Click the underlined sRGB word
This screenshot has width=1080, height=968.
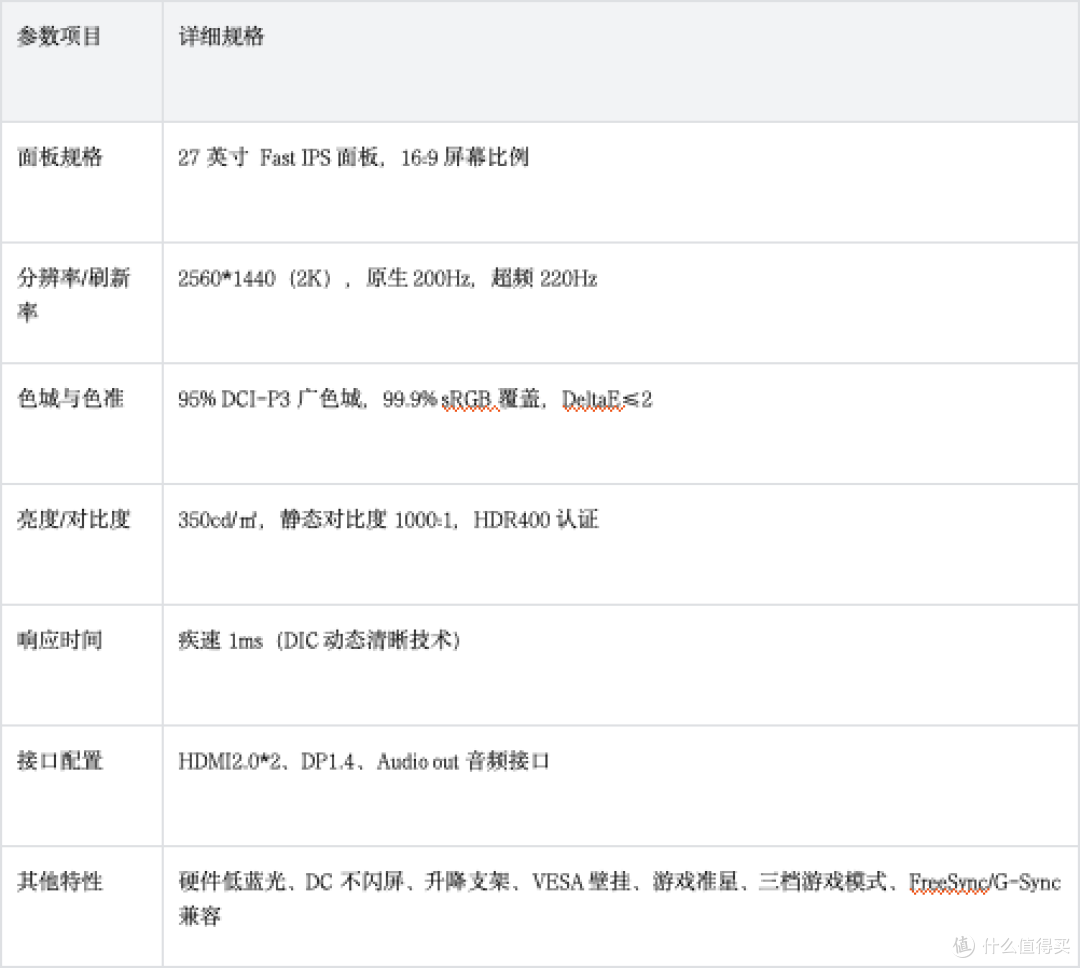(x=467, y=400)
